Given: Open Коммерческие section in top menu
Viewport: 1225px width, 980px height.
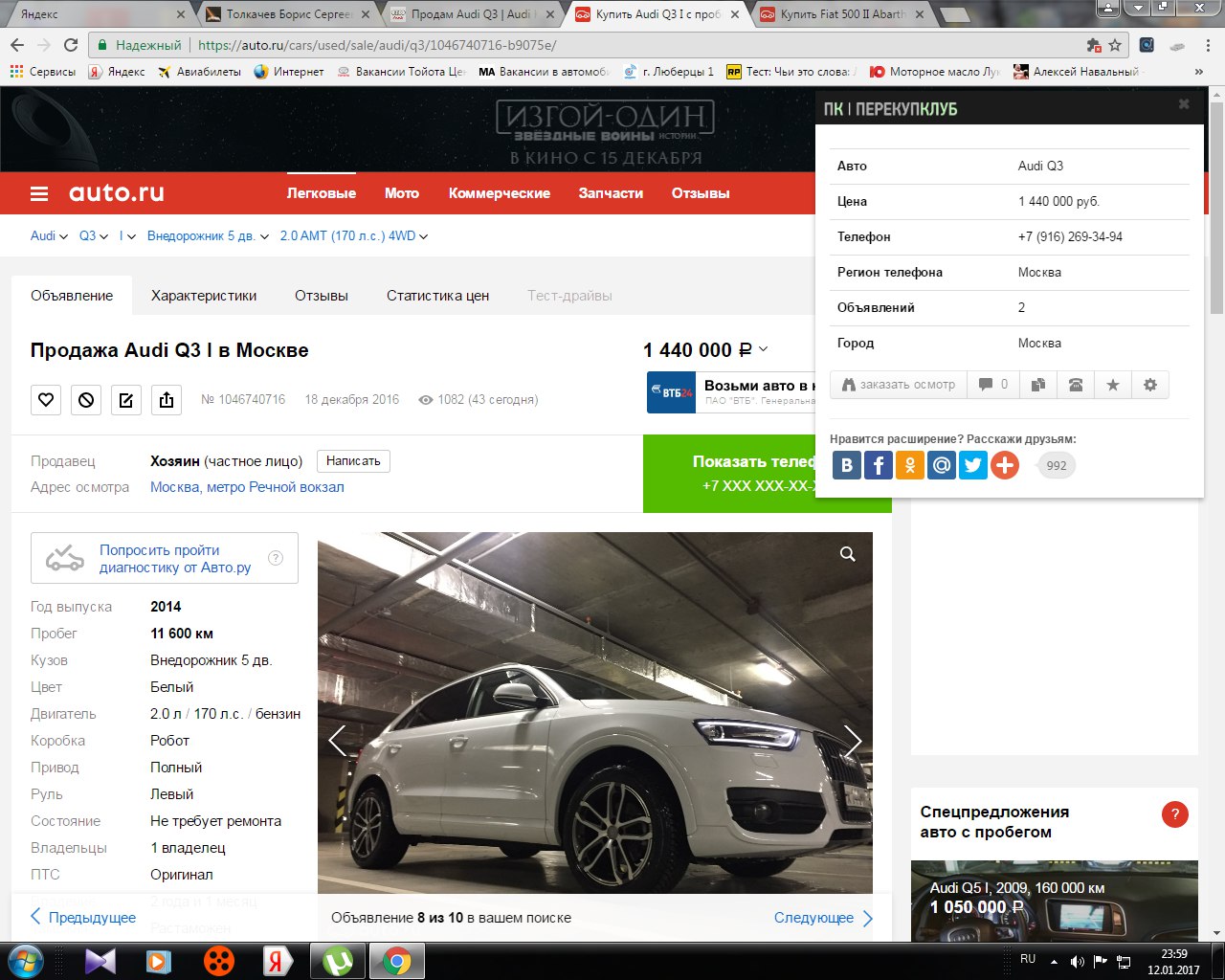Looking at the screenshot, I should point(500,193).
